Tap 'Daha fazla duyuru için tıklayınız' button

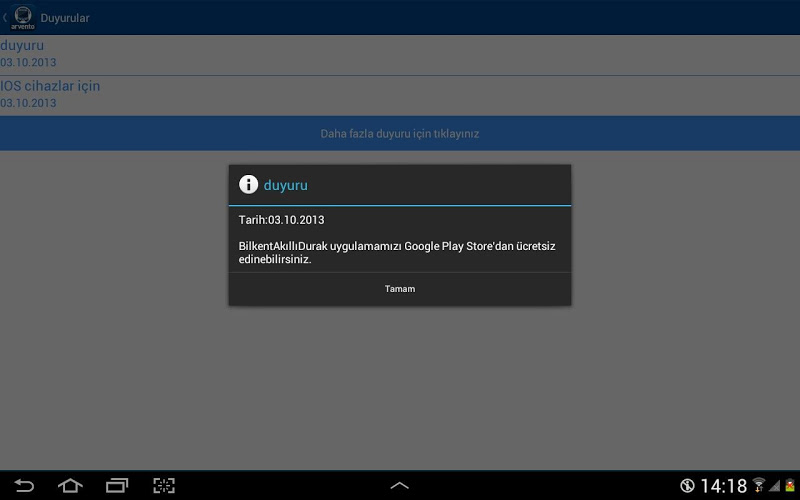coord(400,133)
